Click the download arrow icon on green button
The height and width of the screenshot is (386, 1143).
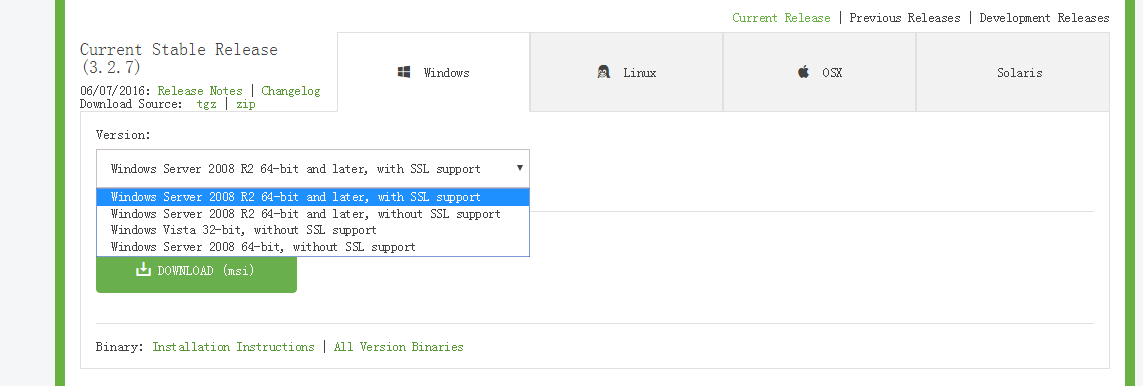click(143, 269)
